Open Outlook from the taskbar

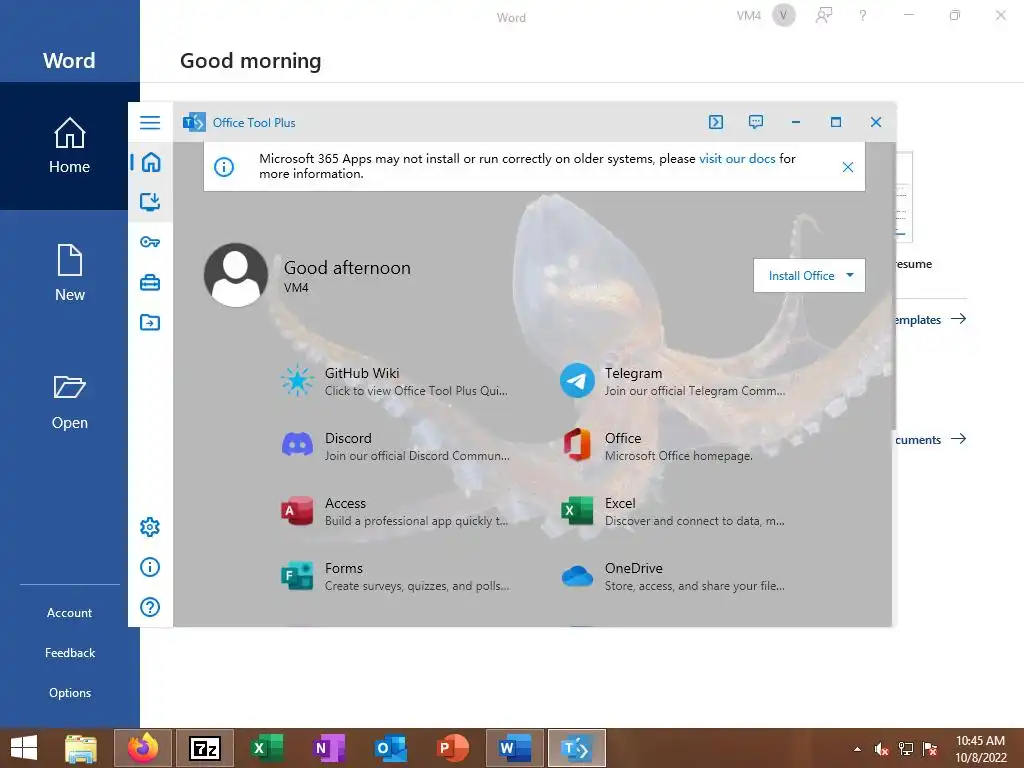(x=391, y=748)
